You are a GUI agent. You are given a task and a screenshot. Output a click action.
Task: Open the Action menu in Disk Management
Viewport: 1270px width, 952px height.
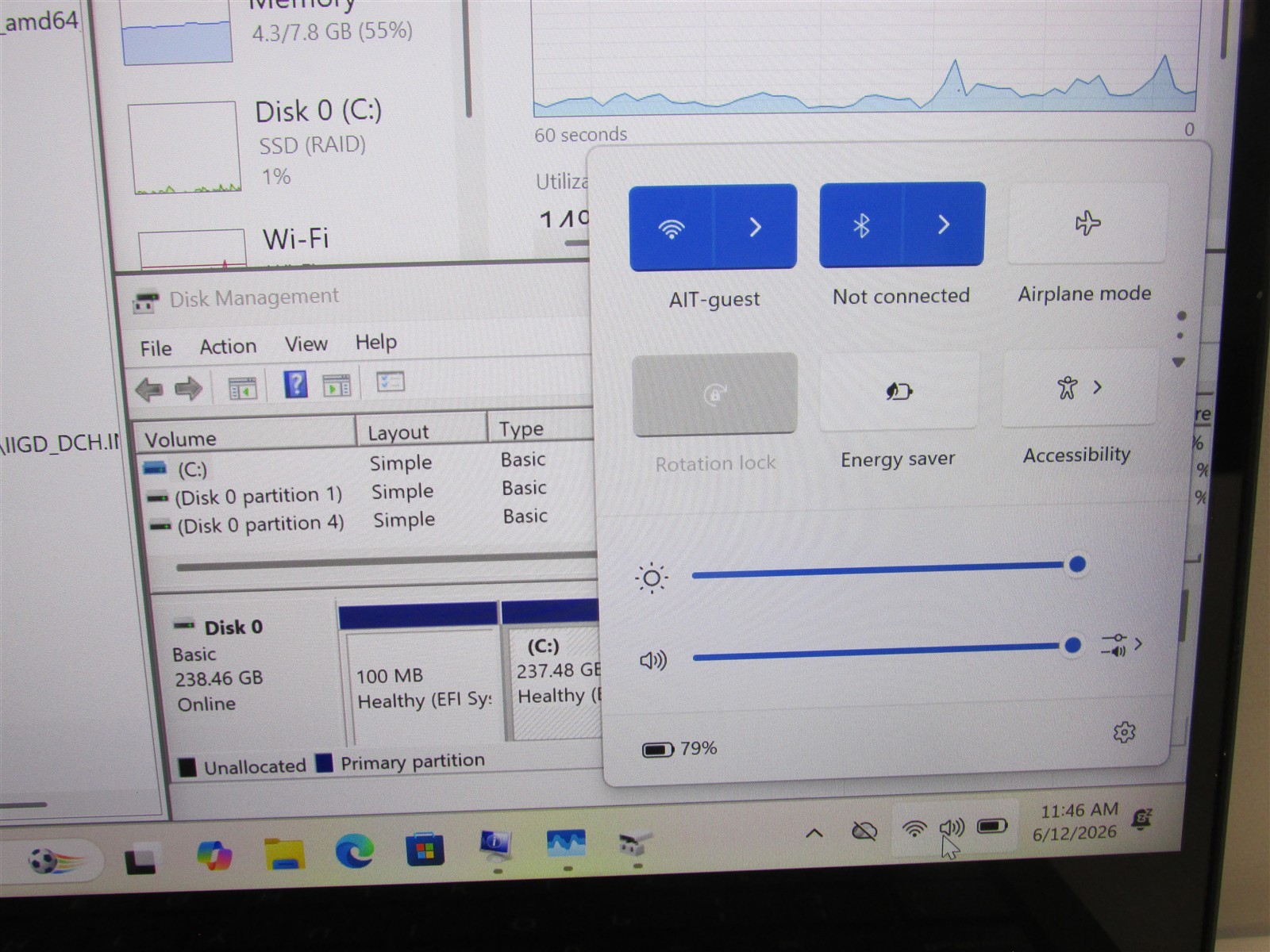(228, 347)
